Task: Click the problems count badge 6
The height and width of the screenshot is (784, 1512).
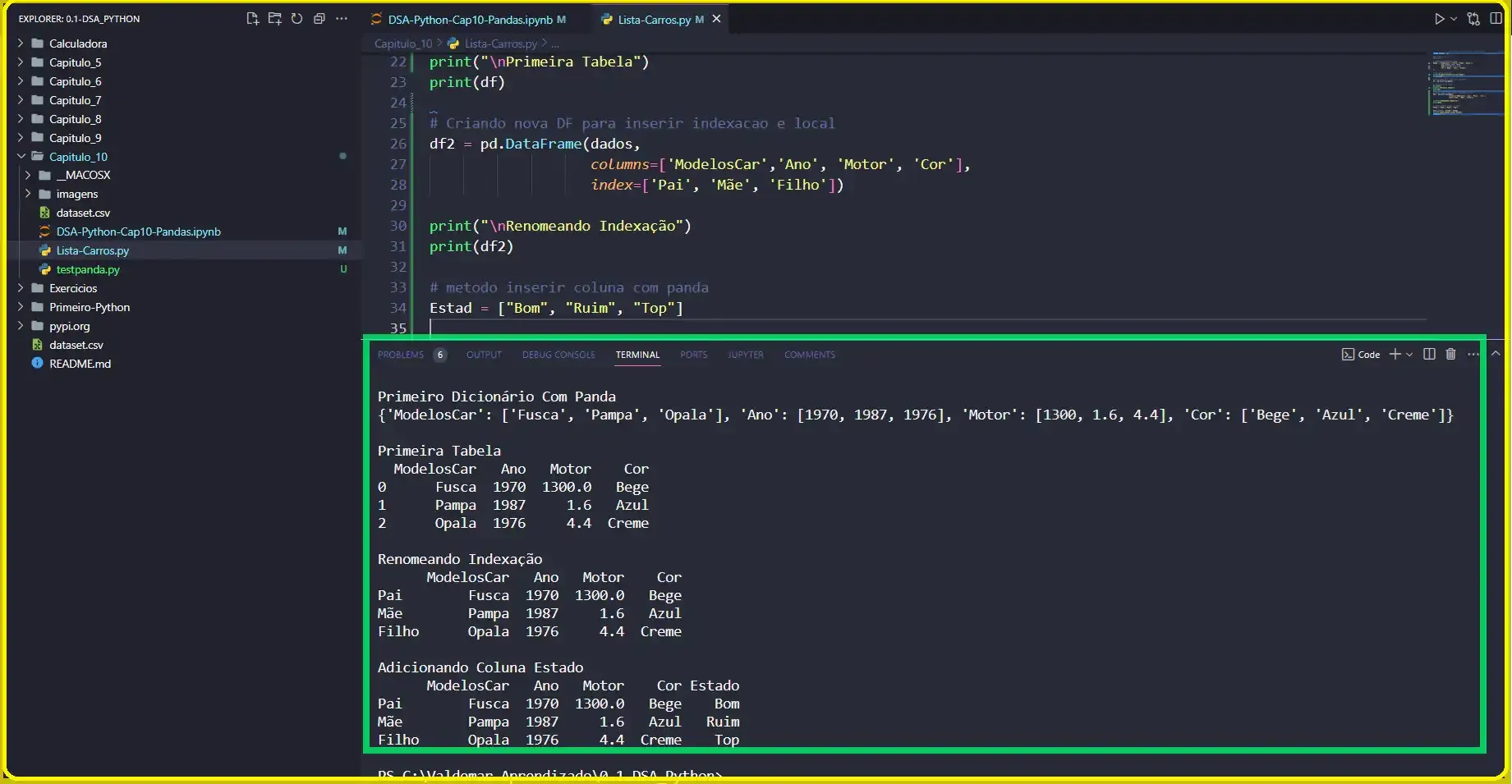Action: 440,355
